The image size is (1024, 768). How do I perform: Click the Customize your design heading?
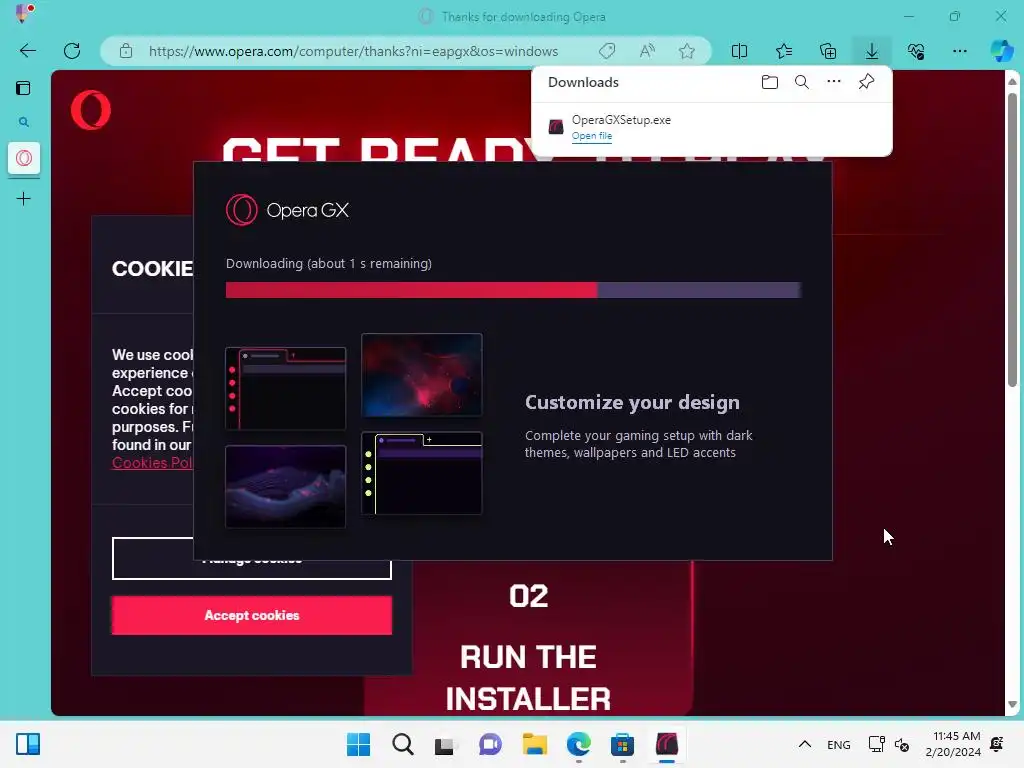(x=632, y=402)
